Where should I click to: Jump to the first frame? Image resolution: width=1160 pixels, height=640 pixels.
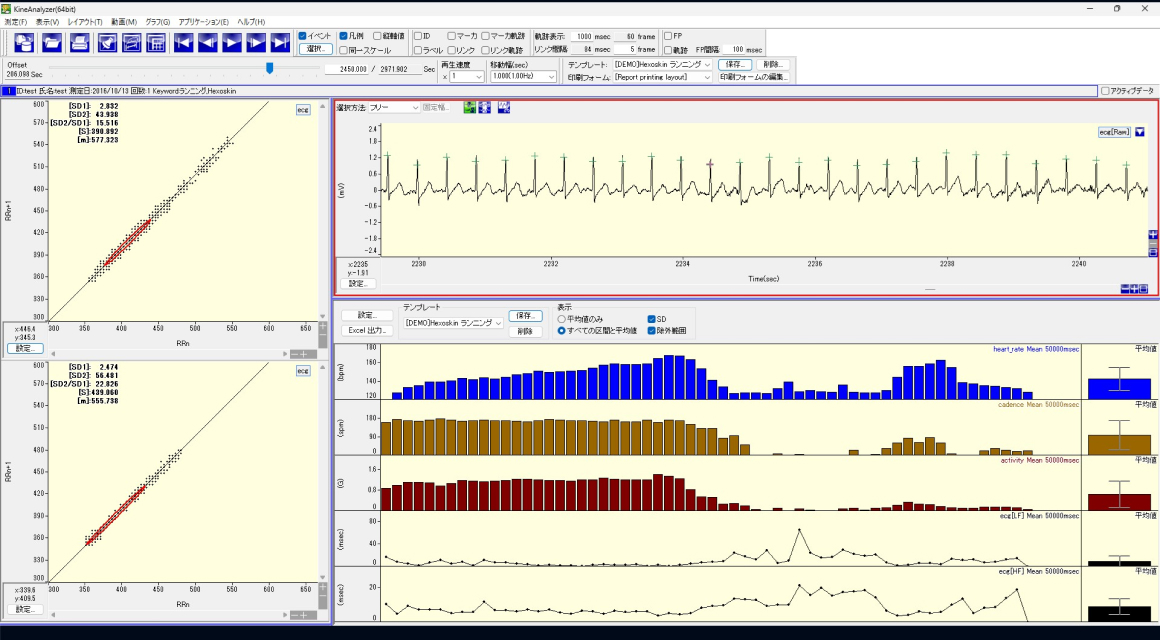(x=183, y=42)
